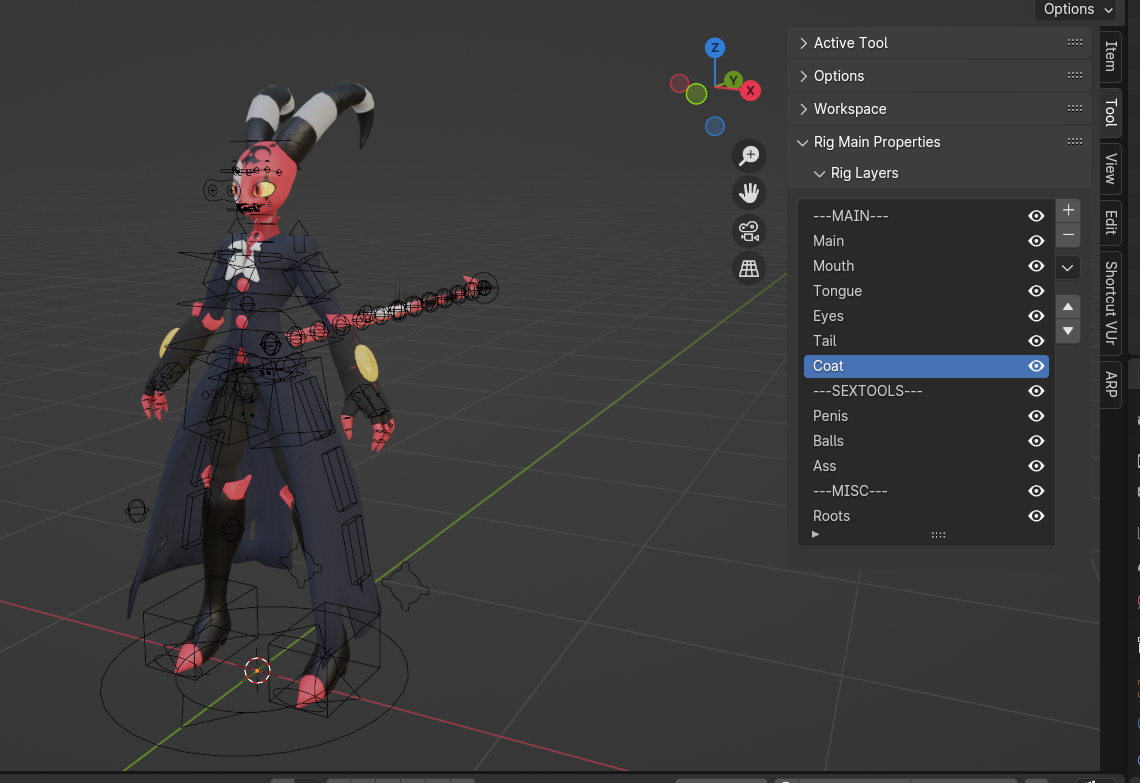
Task: Move the selected layer up in the list
Action: [1067, 307]
